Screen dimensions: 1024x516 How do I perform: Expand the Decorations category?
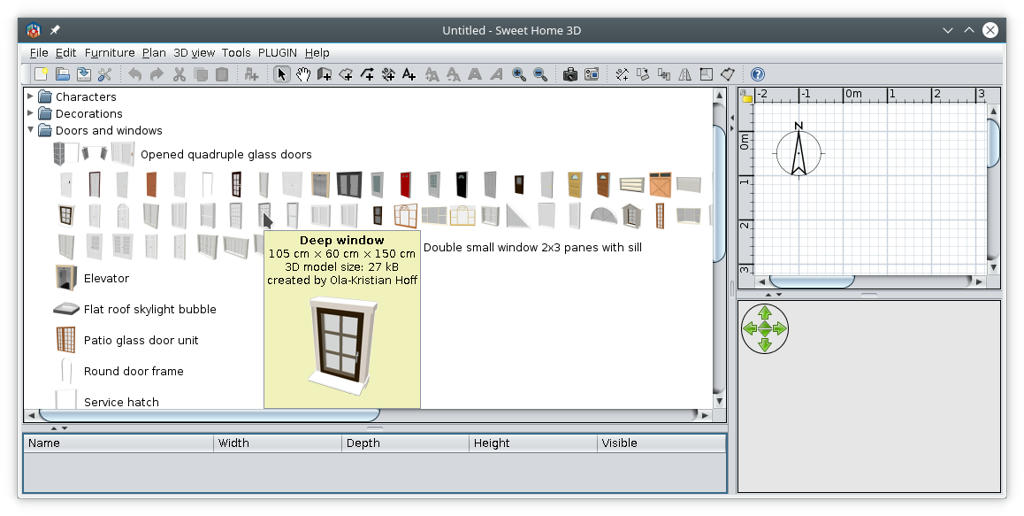click(30, 113)
